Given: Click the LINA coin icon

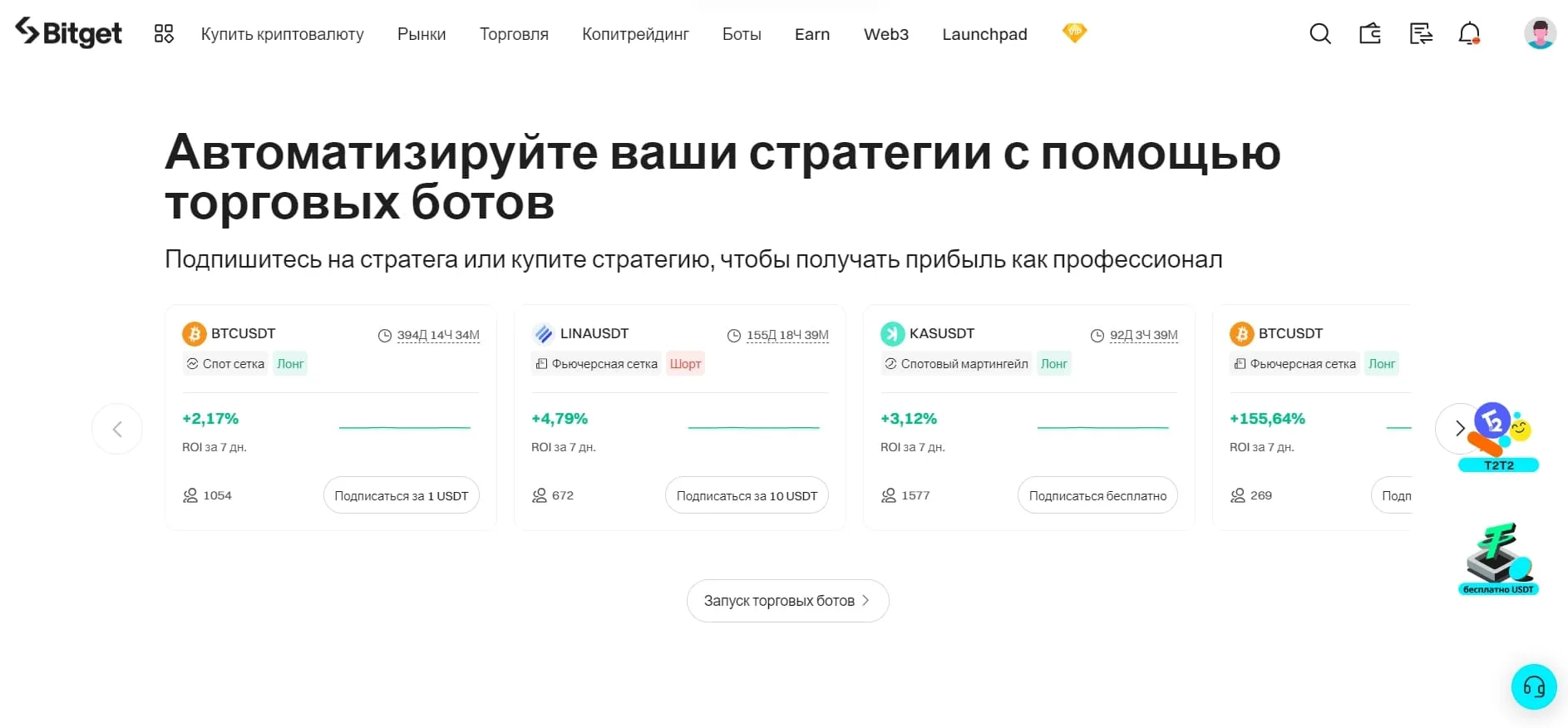Looking at the screenshot, I should pos(543,334).
